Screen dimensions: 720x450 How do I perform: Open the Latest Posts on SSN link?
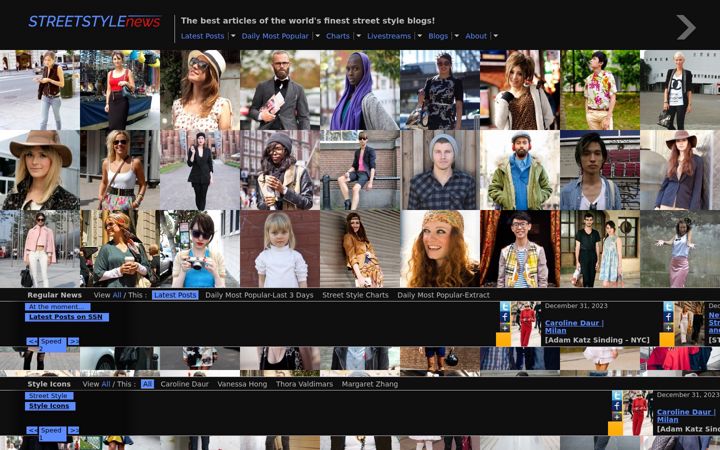click(67, 317)
